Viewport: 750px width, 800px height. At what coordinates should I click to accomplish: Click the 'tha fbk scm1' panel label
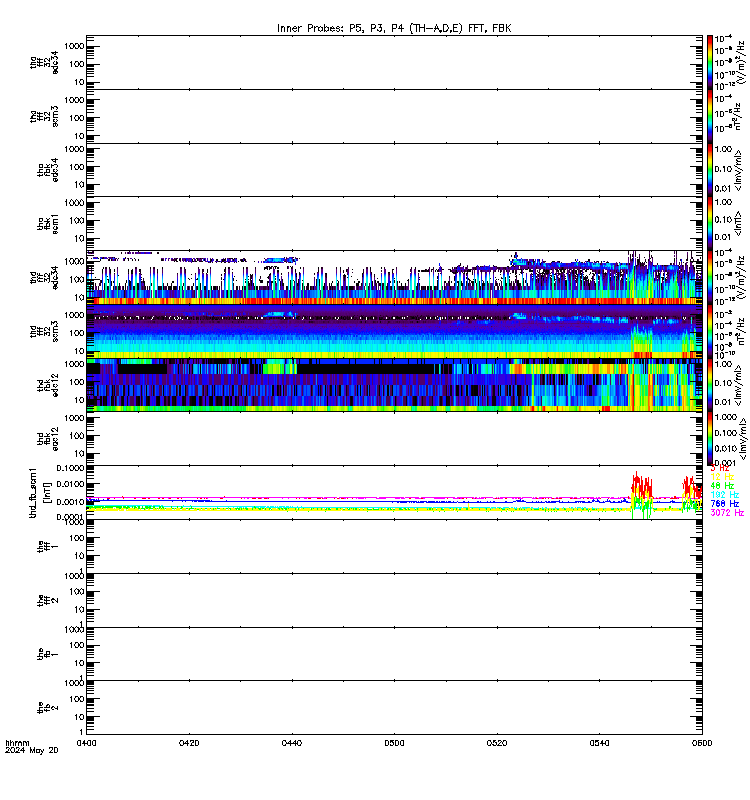tap(48, 224)
